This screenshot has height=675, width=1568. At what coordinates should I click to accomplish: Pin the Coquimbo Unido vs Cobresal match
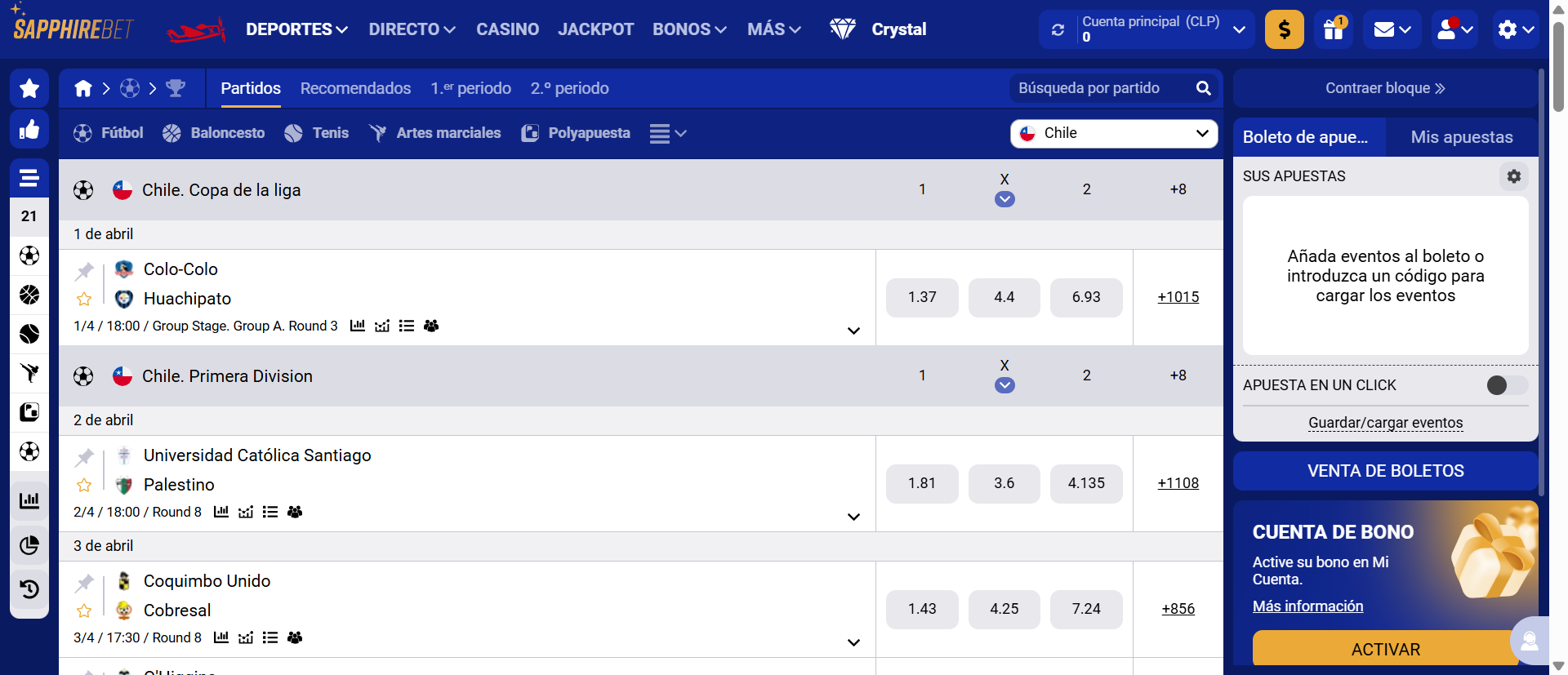tap(84, 584)
